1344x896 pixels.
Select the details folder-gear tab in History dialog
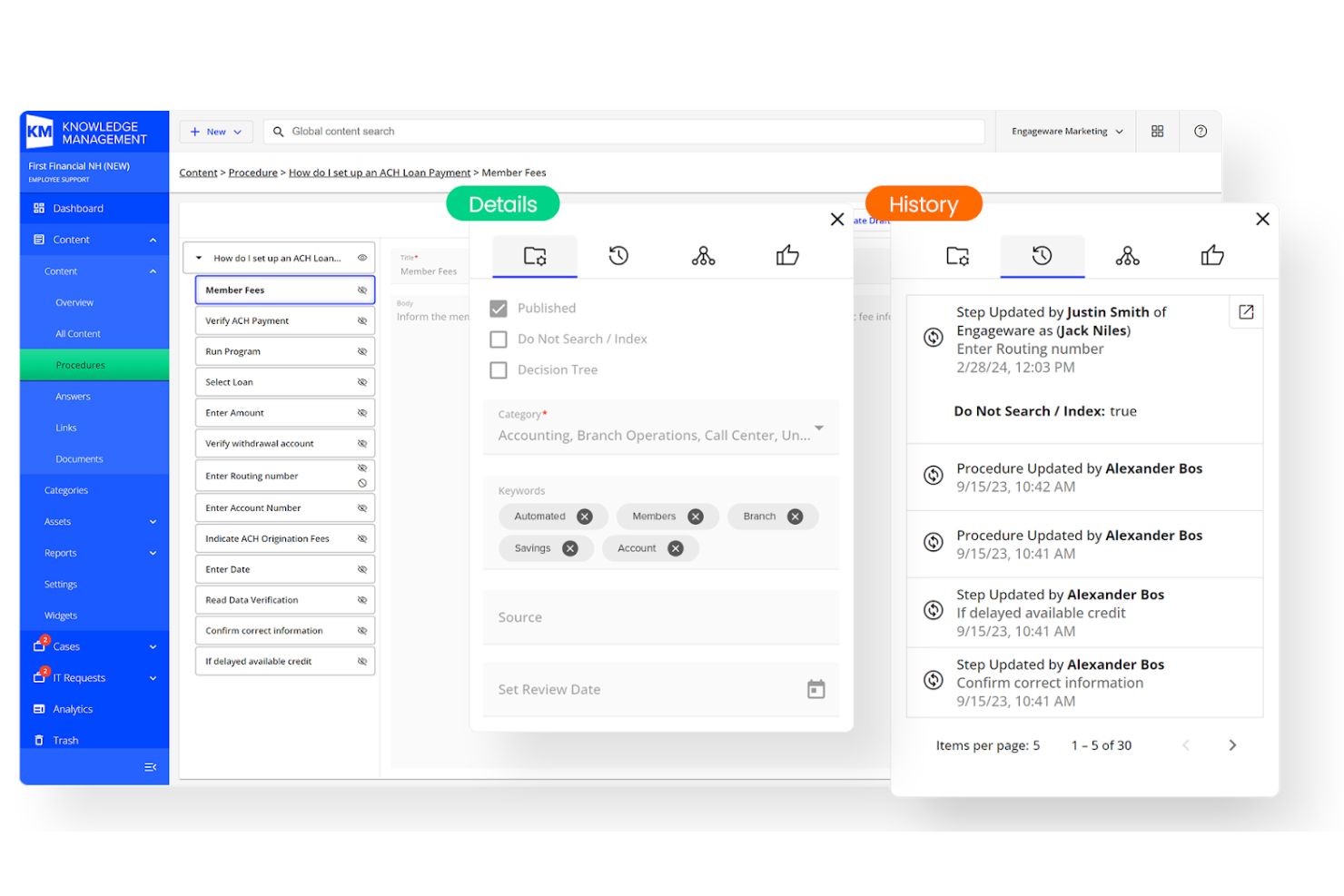957,257
